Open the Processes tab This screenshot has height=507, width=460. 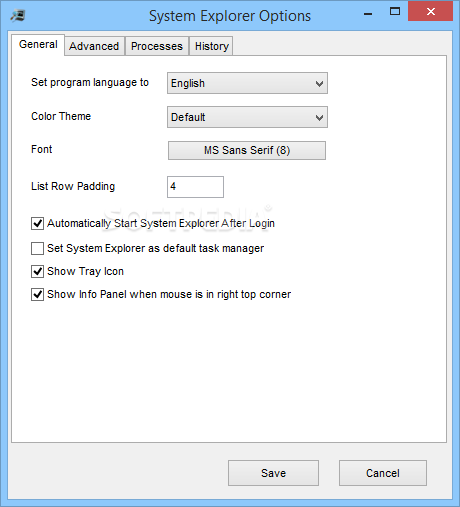[x=157, y=46]
